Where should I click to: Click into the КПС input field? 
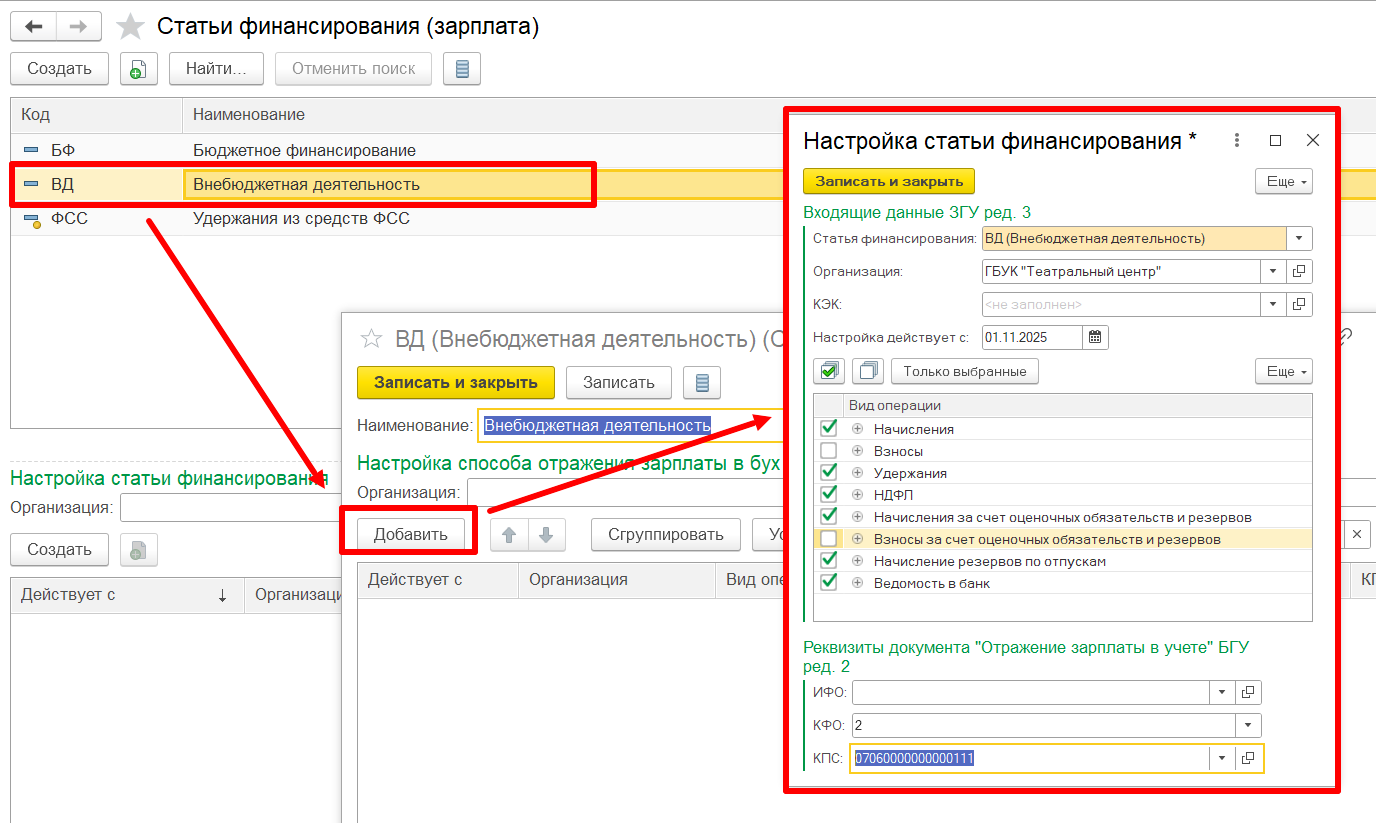(x=1030, y=758)
